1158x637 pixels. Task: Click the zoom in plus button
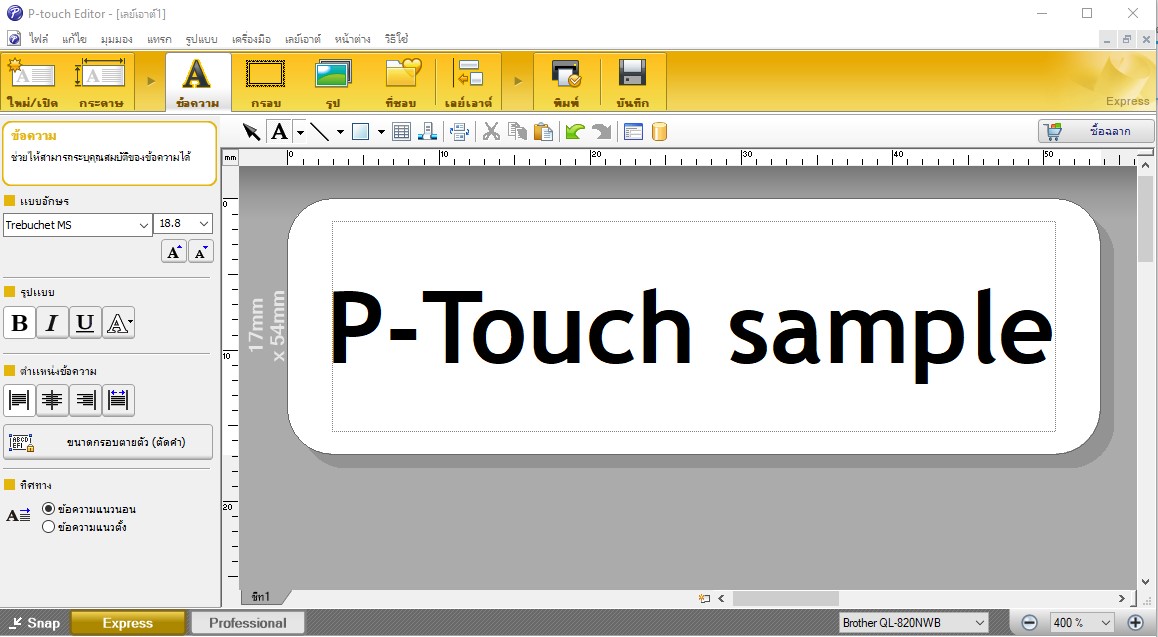[1135, 623]
